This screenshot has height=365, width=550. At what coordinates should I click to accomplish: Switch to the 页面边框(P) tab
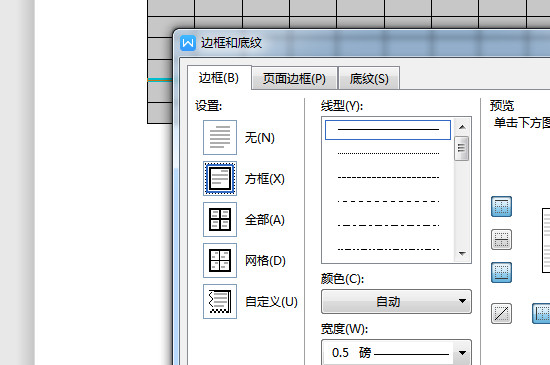[294, 78]
